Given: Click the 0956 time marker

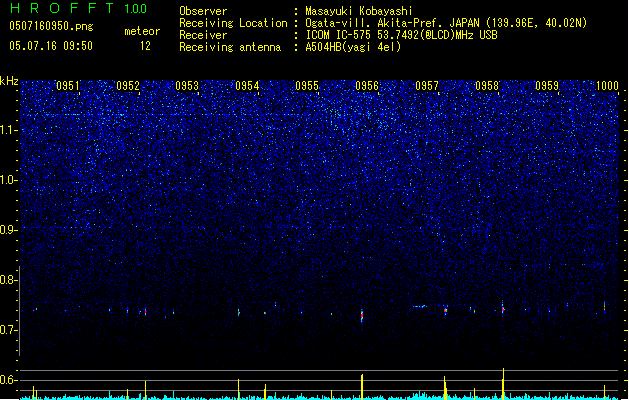Looking at the screenshot, I should [x=367, y=86].
